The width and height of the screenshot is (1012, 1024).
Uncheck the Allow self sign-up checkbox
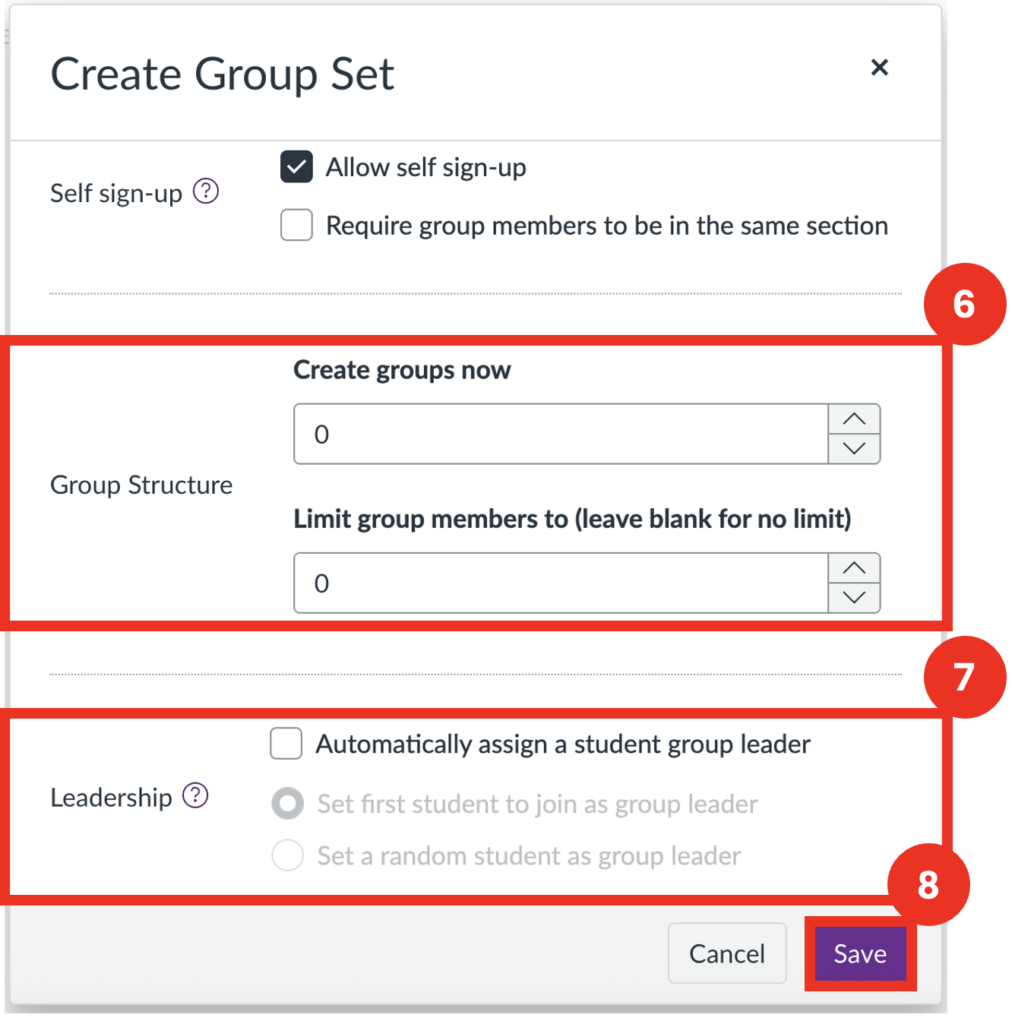click(297, 168)
